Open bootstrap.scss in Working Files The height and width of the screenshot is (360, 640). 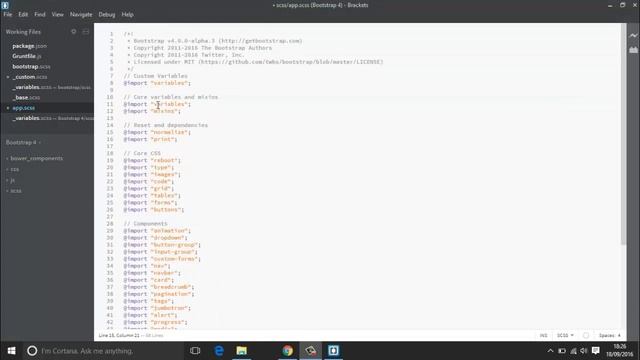click(x=31, y=67)
